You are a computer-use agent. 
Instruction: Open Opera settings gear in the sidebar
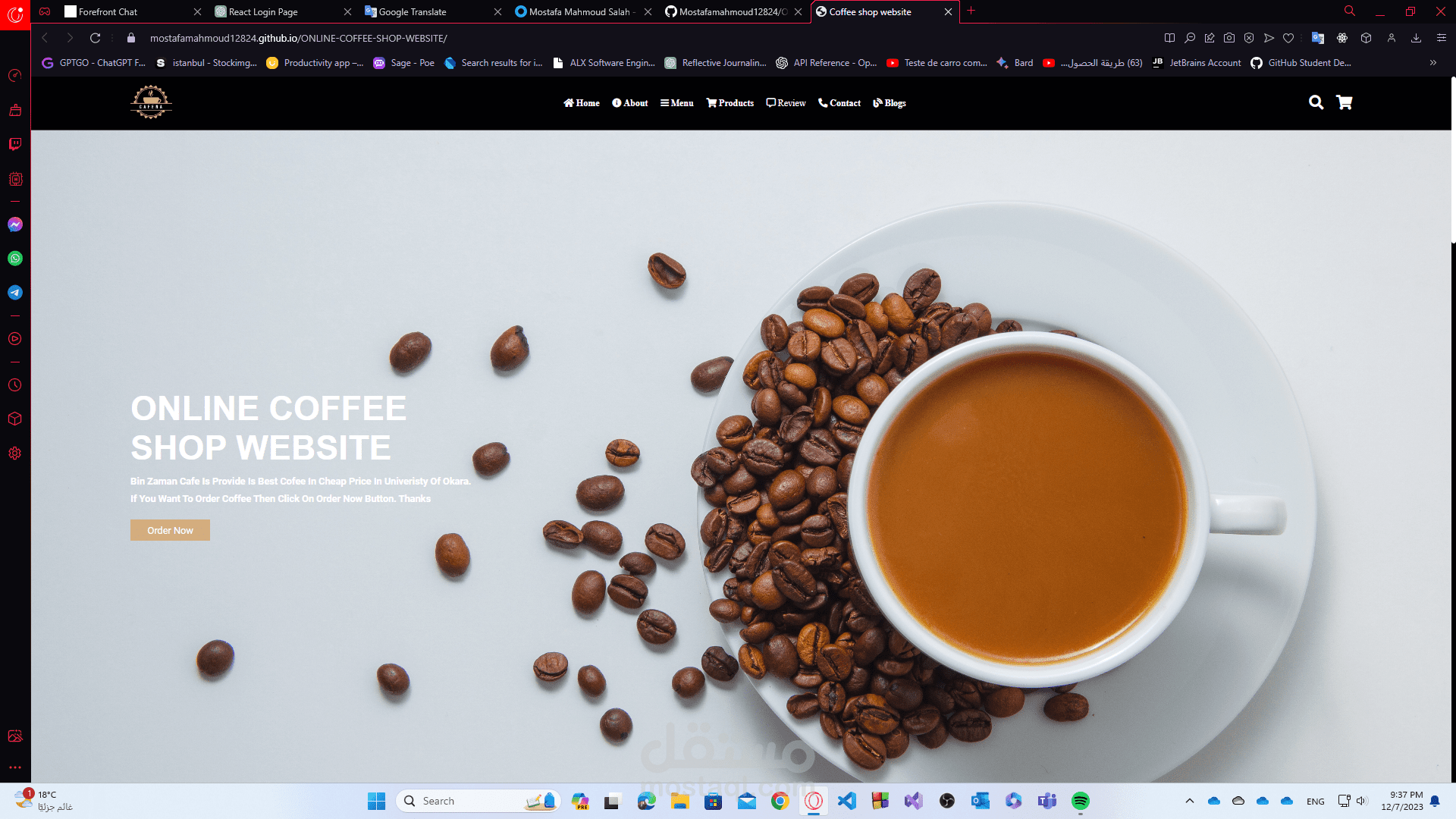tap(14, 453)
